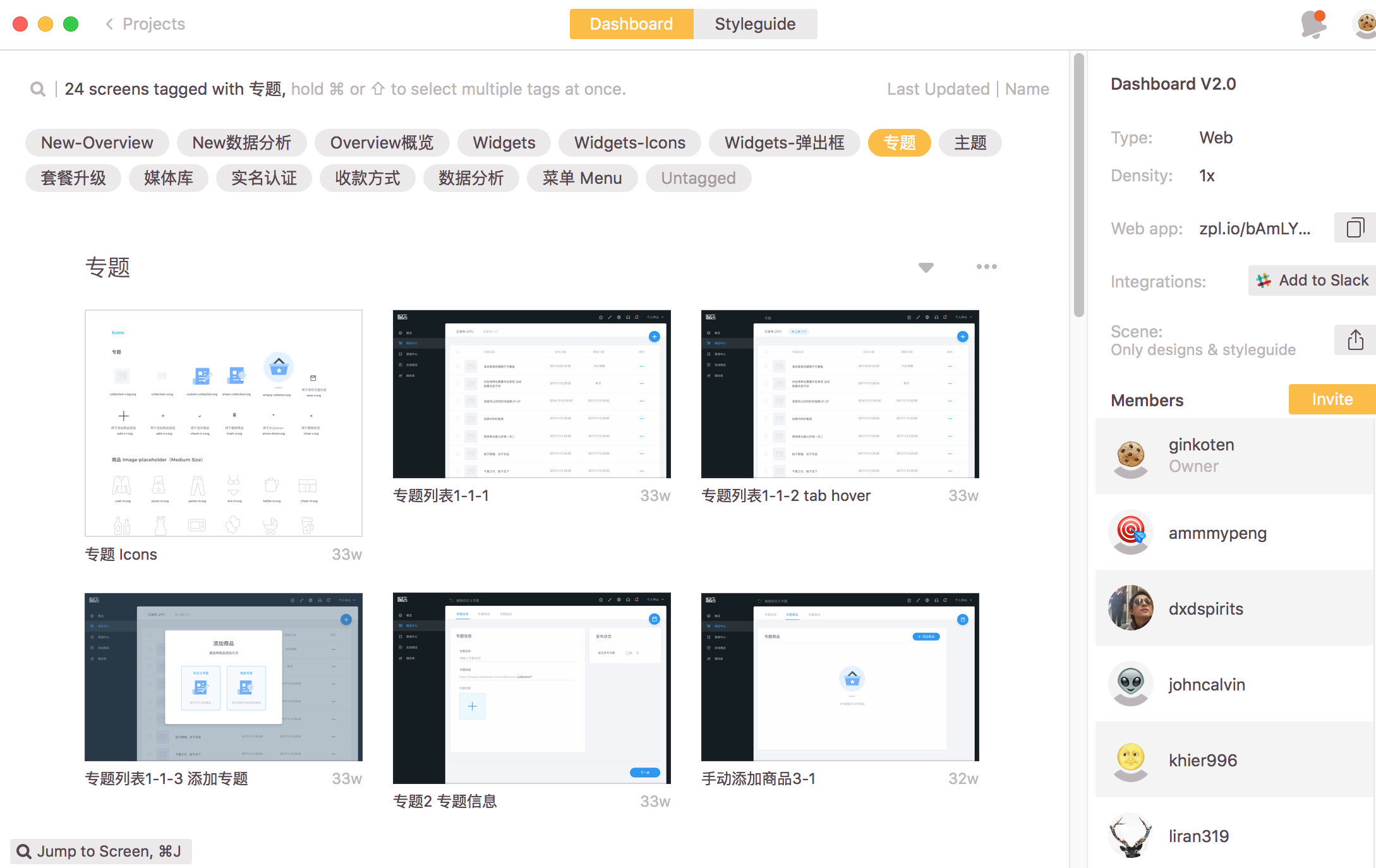Toggle the 主题 tag filter
Image resolution: width=1376 pixels, height=868 pixels.
point(970,143)
